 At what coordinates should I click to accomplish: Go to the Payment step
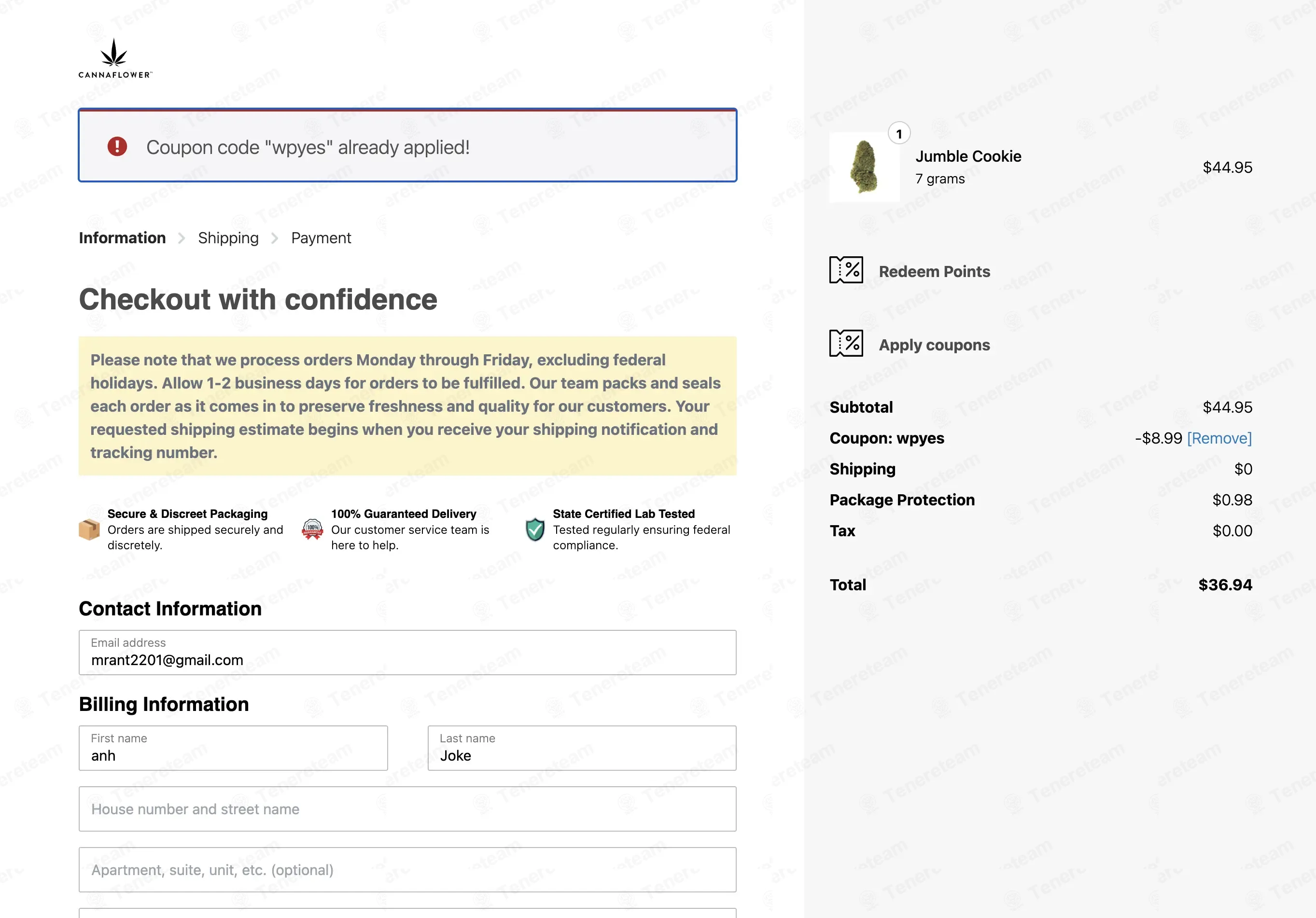(321, 238)
